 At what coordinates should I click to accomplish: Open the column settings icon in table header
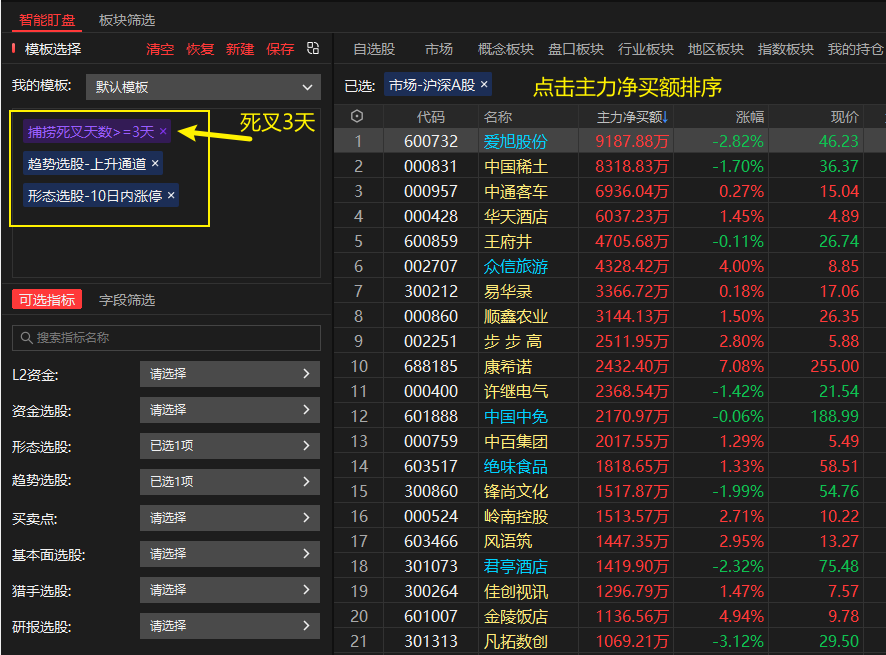pyautogui.click(x=357, y=116)
